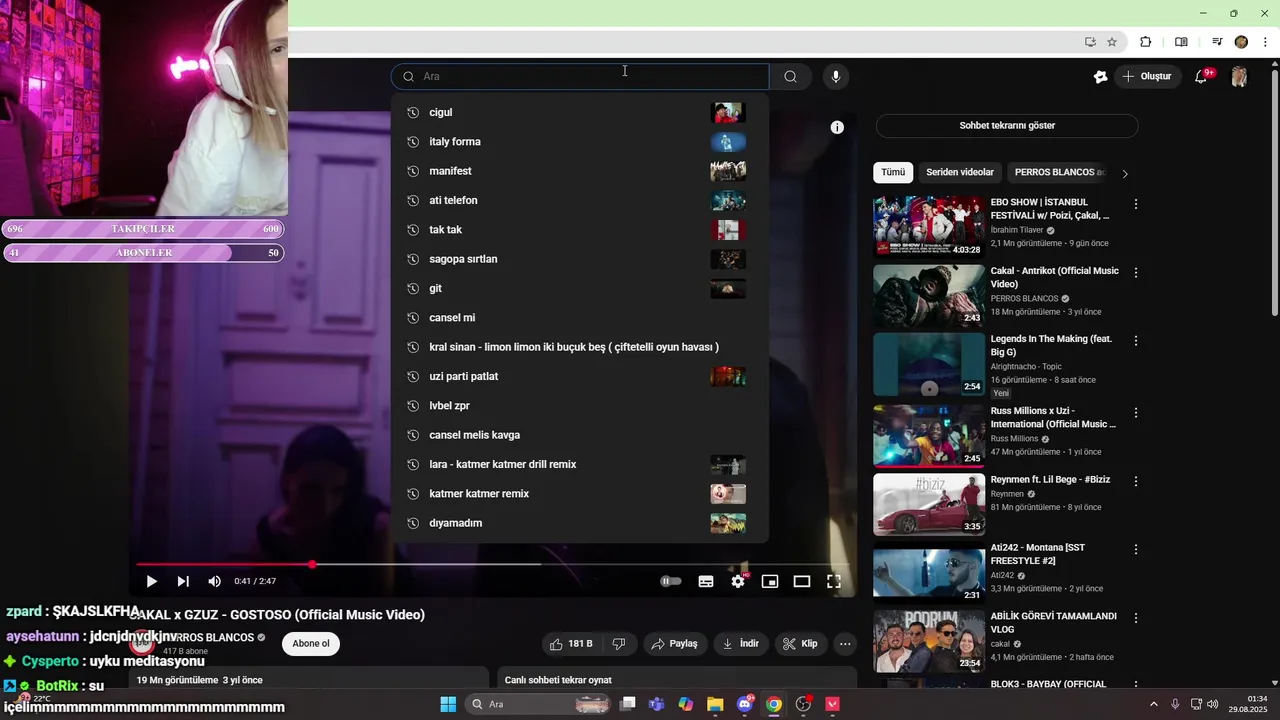
Task: Create a clip with the Klip button
Action: tap(801, 644)
